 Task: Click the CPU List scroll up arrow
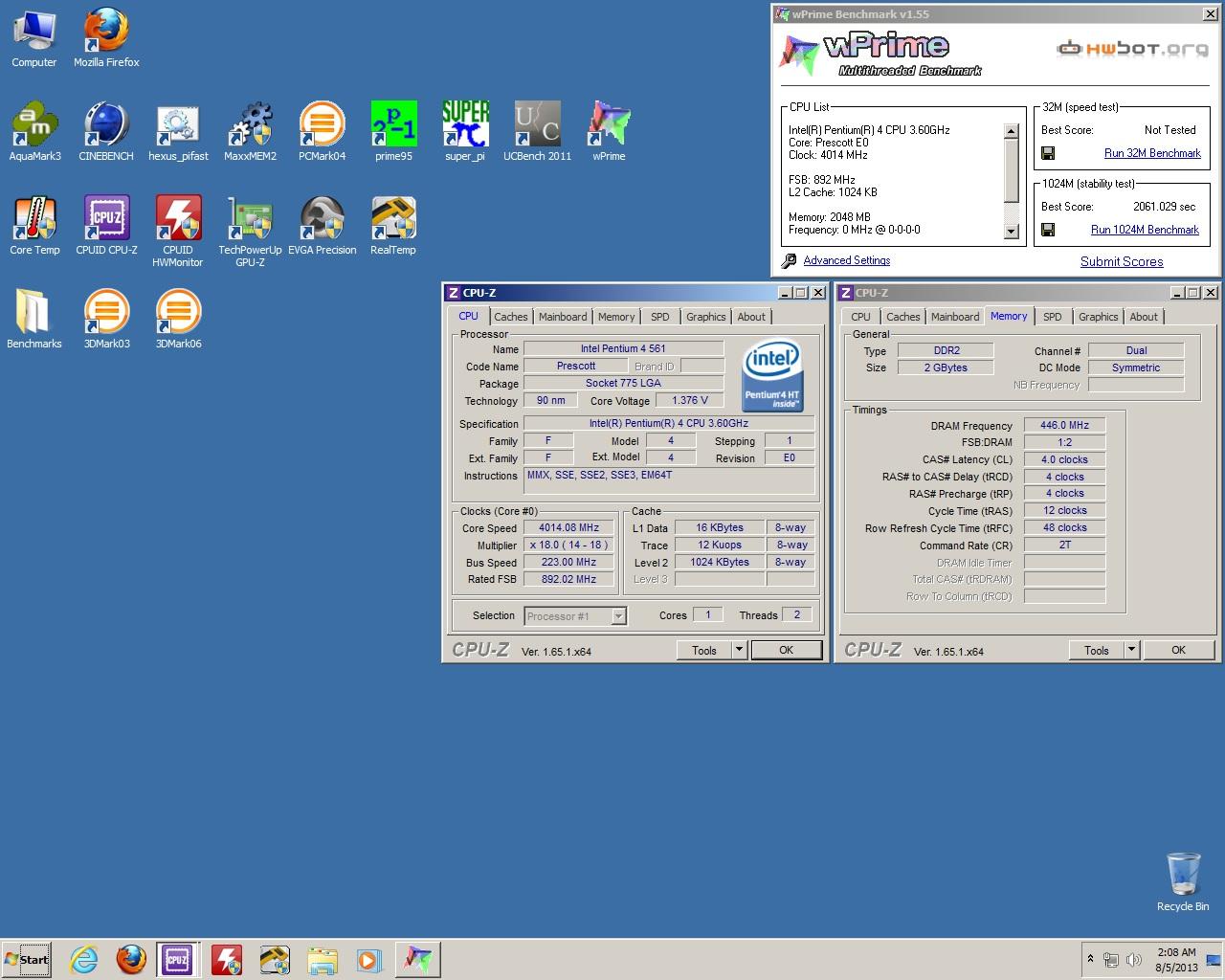1012,130
